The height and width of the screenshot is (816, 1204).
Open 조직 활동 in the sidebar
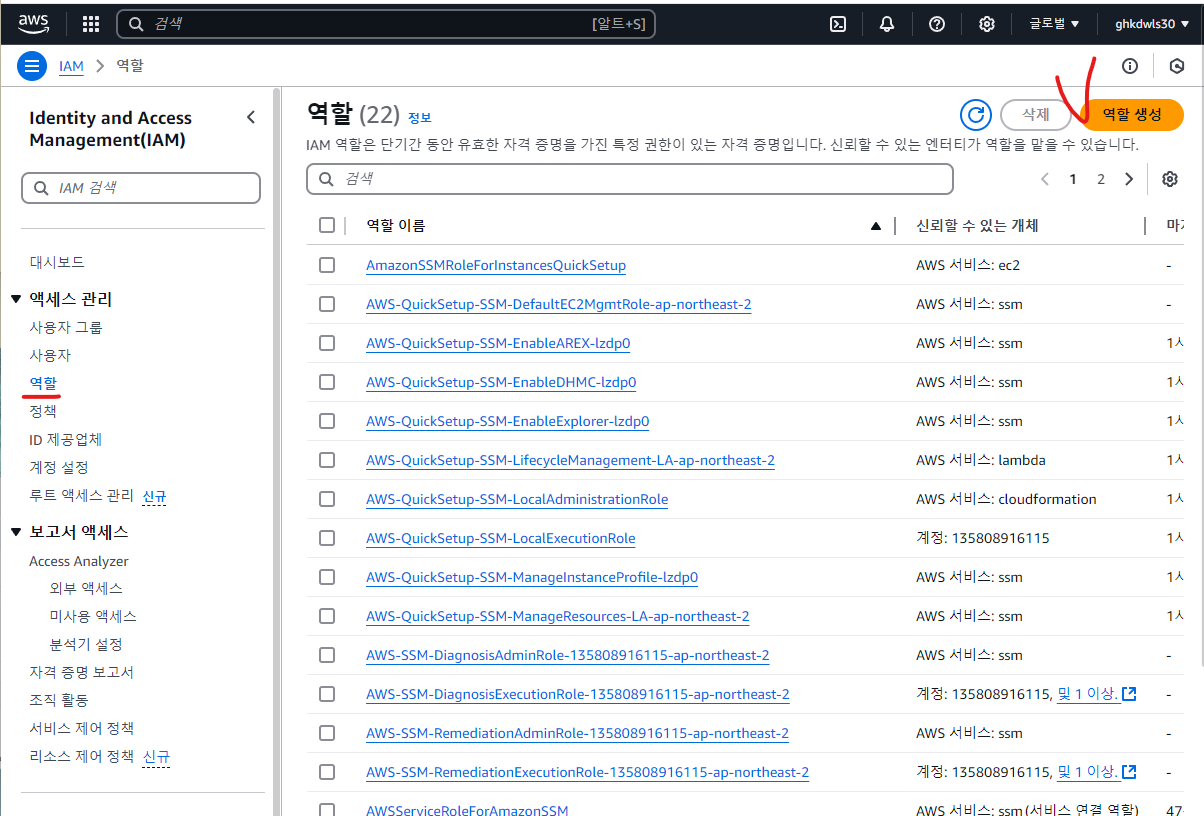tap(59, 700)
